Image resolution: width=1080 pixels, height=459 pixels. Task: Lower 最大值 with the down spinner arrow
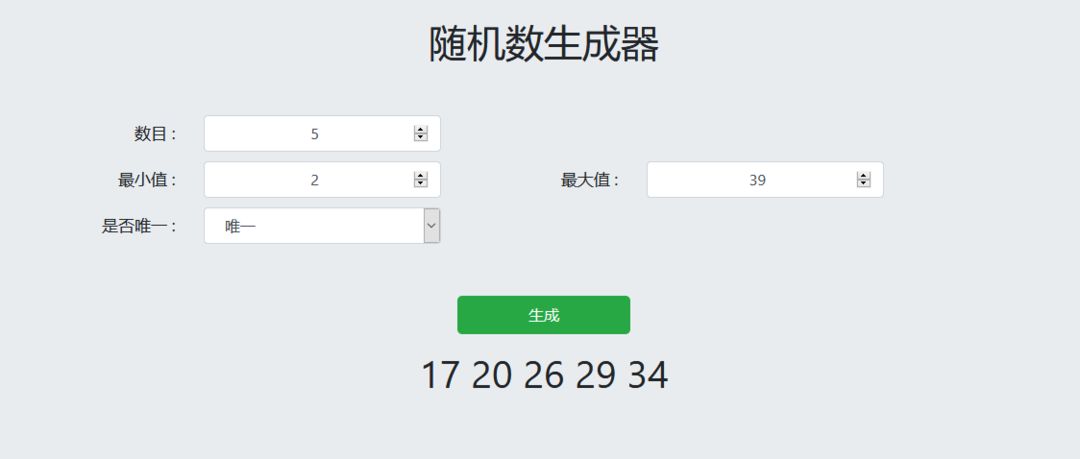[864, 183]
